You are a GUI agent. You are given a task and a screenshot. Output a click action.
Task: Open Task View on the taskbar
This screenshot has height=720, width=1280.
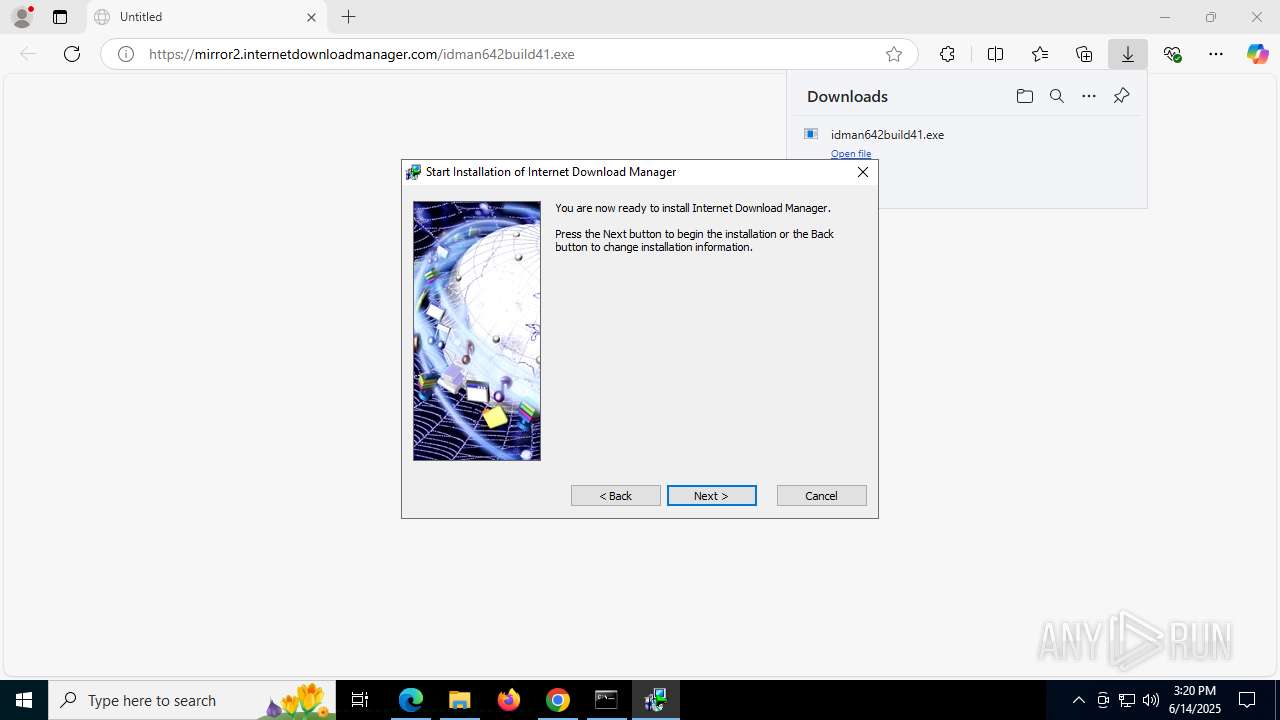click(x=360, y=700)
